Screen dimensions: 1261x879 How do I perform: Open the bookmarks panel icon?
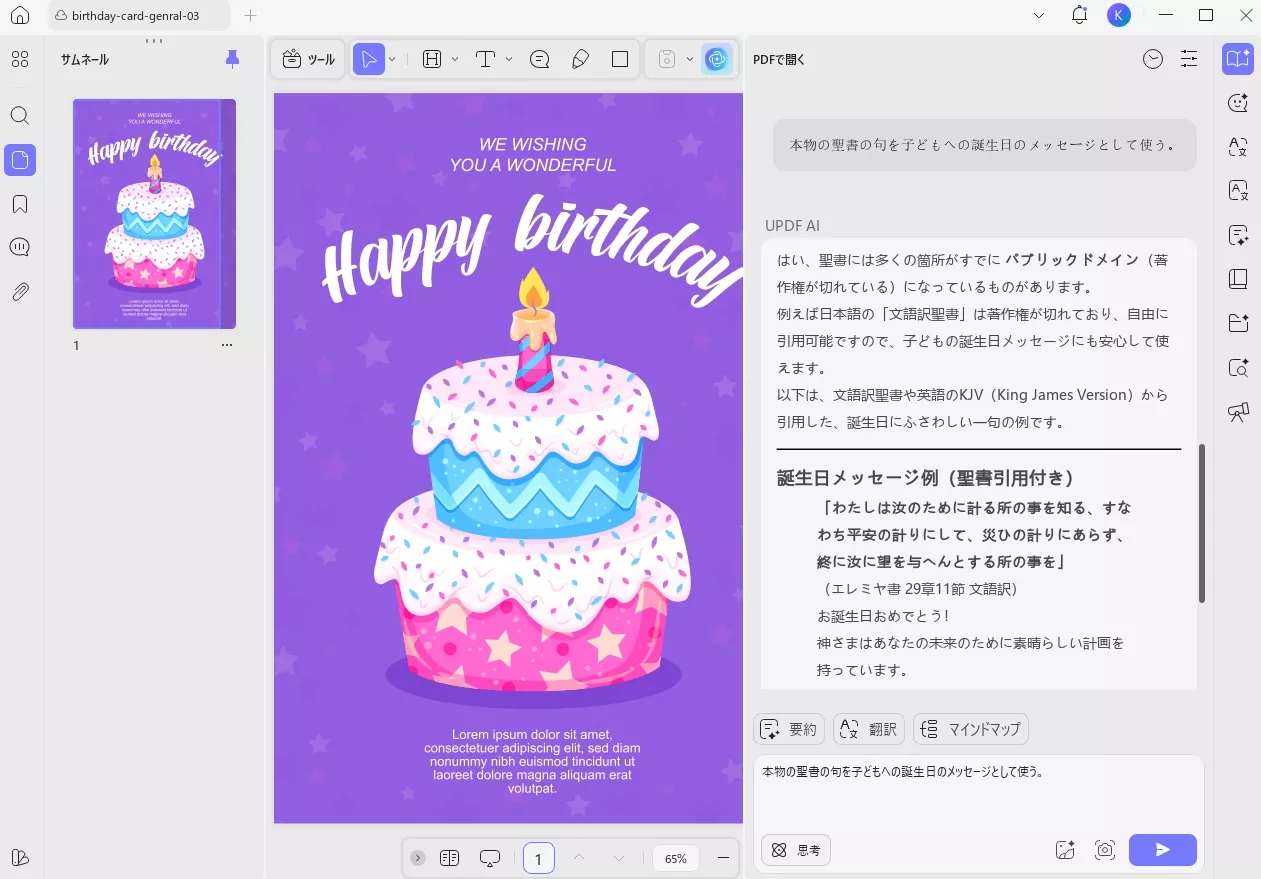[19, 204]
